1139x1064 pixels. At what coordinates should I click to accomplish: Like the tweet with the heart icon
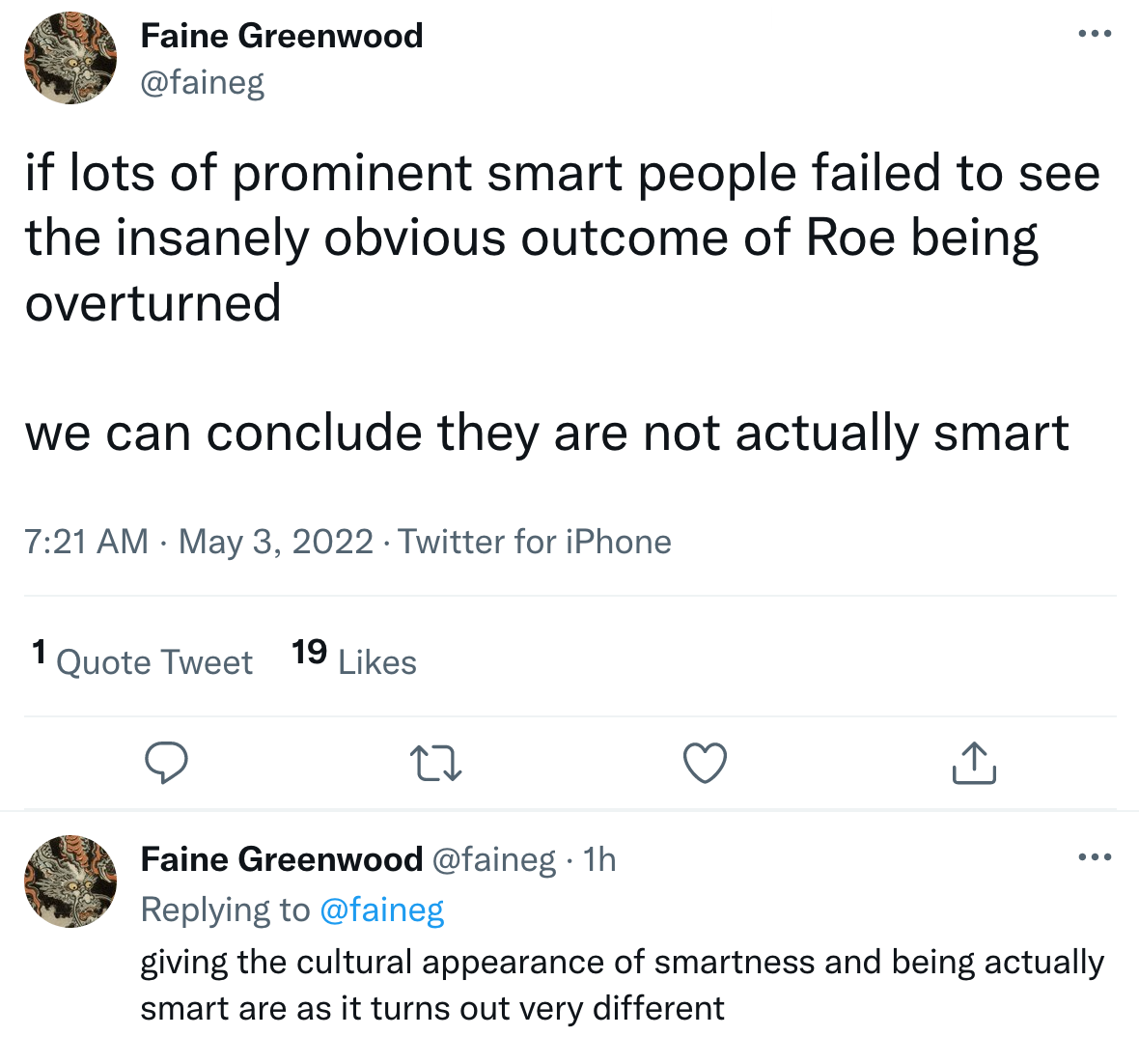[705, 763]
